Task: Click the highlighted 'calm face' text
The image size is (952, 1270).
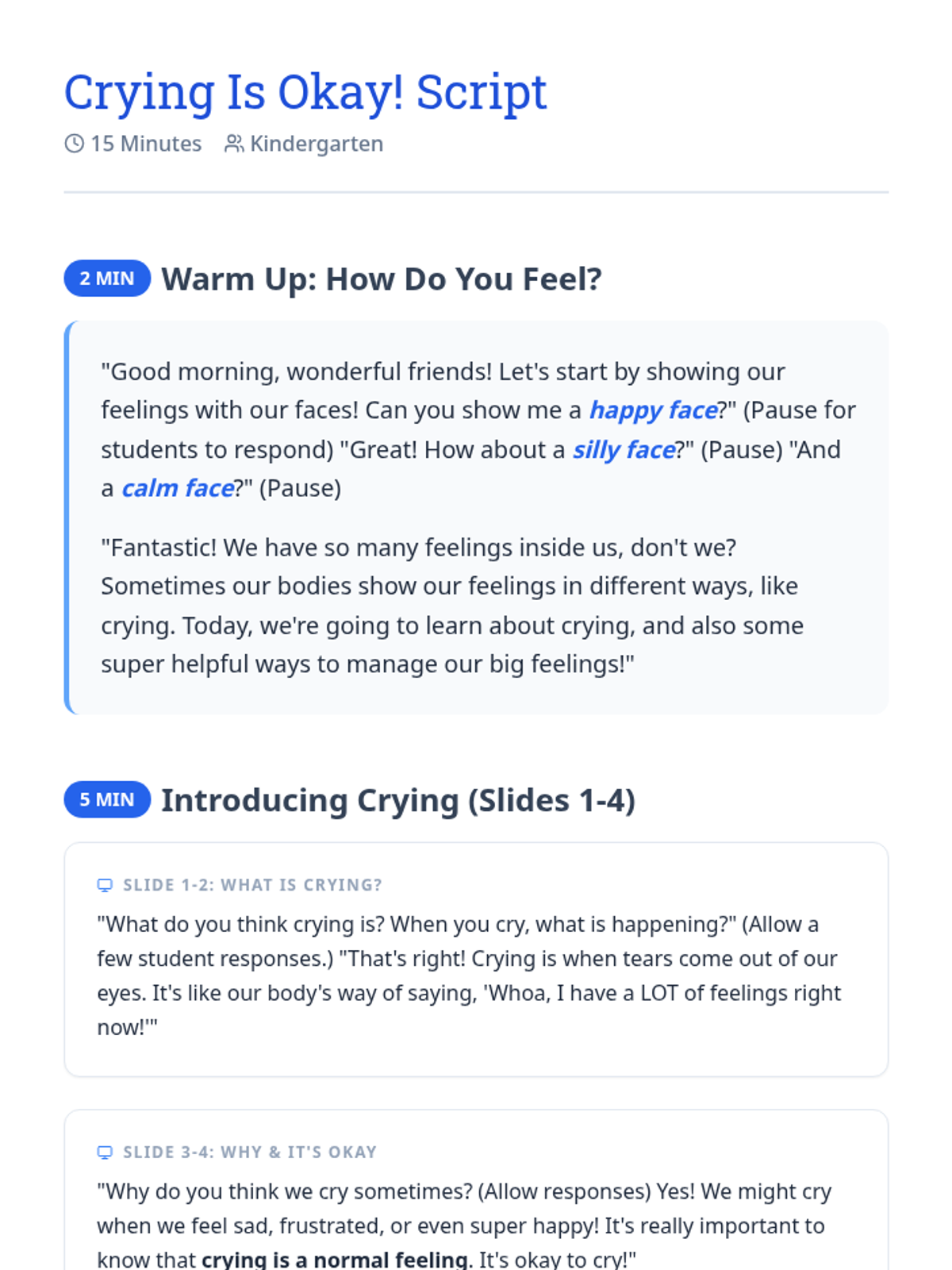Action: coord(177,488)
